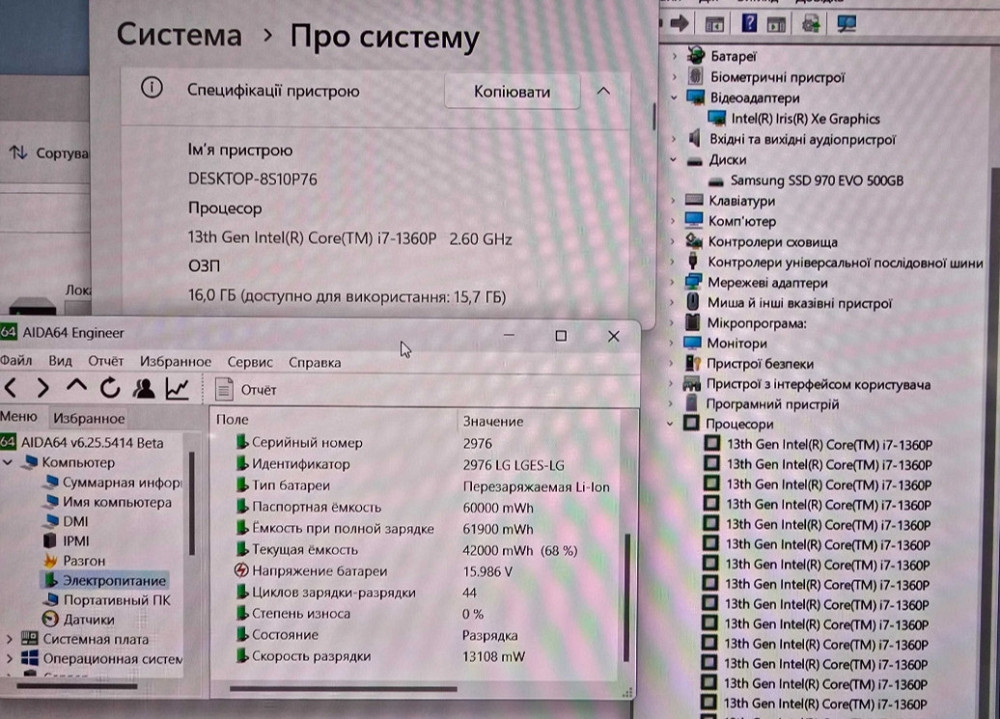This screenshot has height=719, width=1000.
Task: Click the Система breadcrumb link
Action: 179,35
